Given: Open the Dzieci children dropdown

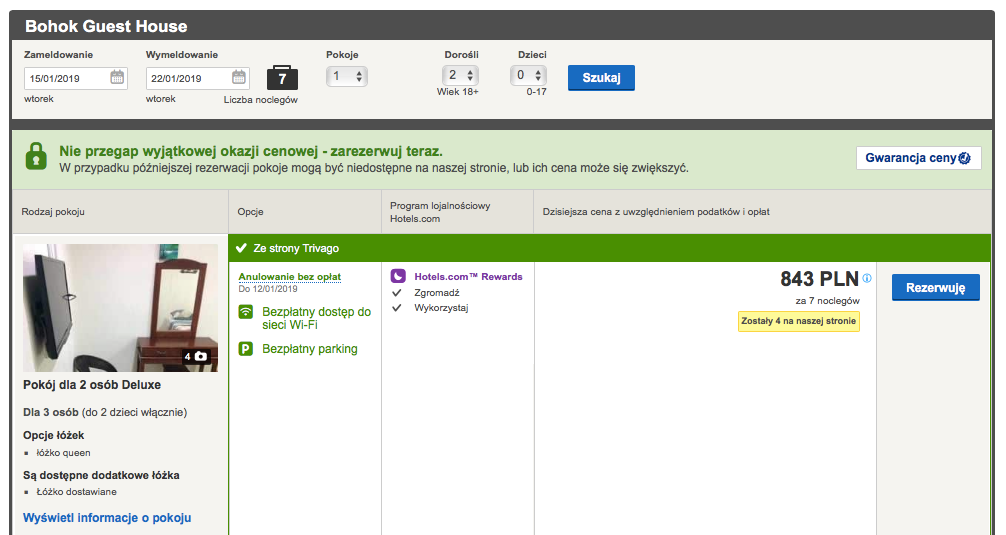Looking at the screenshot, I should (529, 75).
